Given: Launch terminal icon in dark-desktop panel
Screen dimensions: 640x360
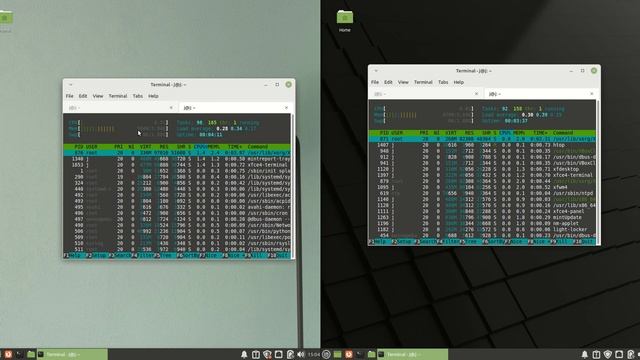Looking at the screenshot, I should click(360, 354).
